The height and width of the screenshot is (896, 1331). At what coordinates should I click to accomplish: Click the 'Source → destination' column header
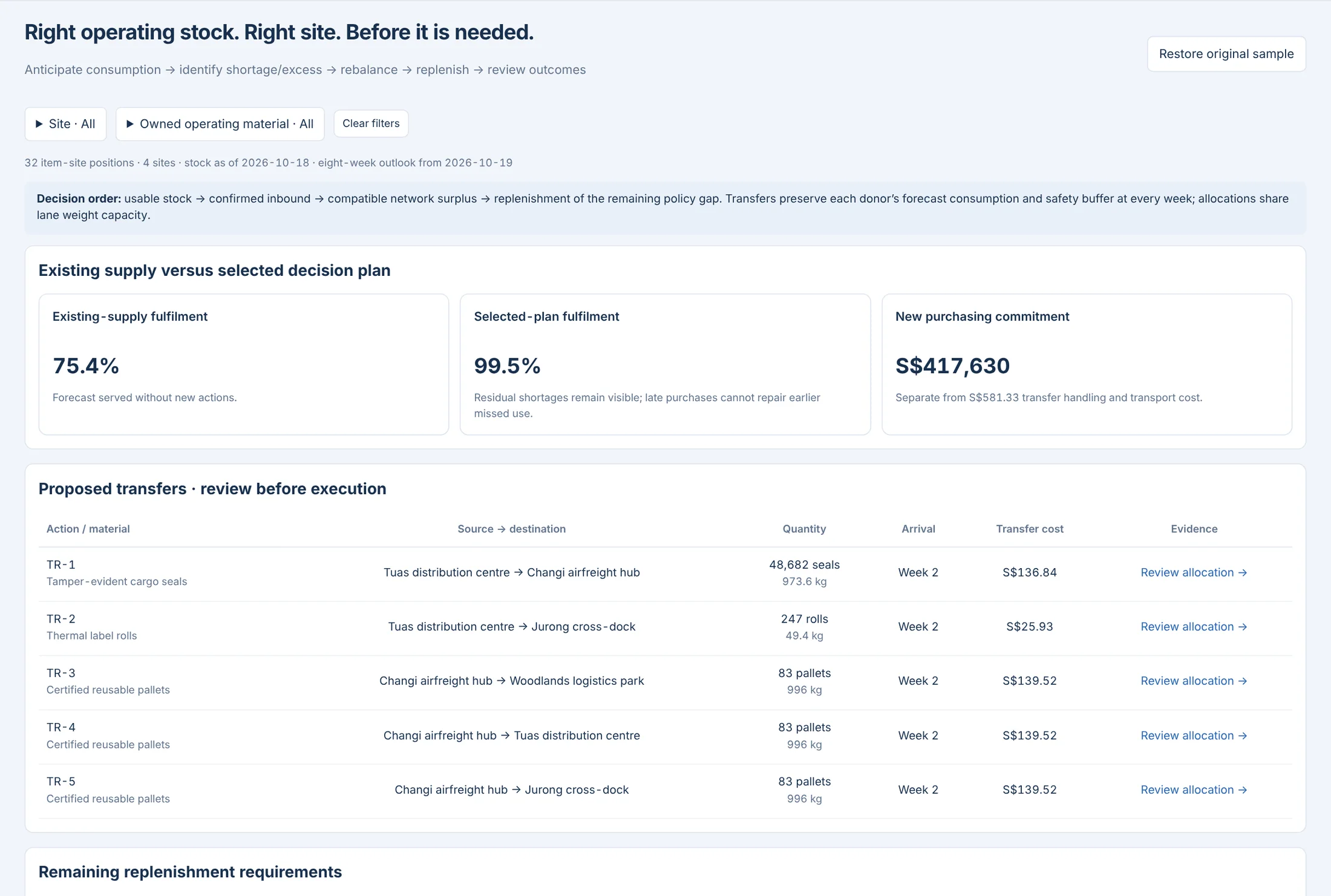512,529
